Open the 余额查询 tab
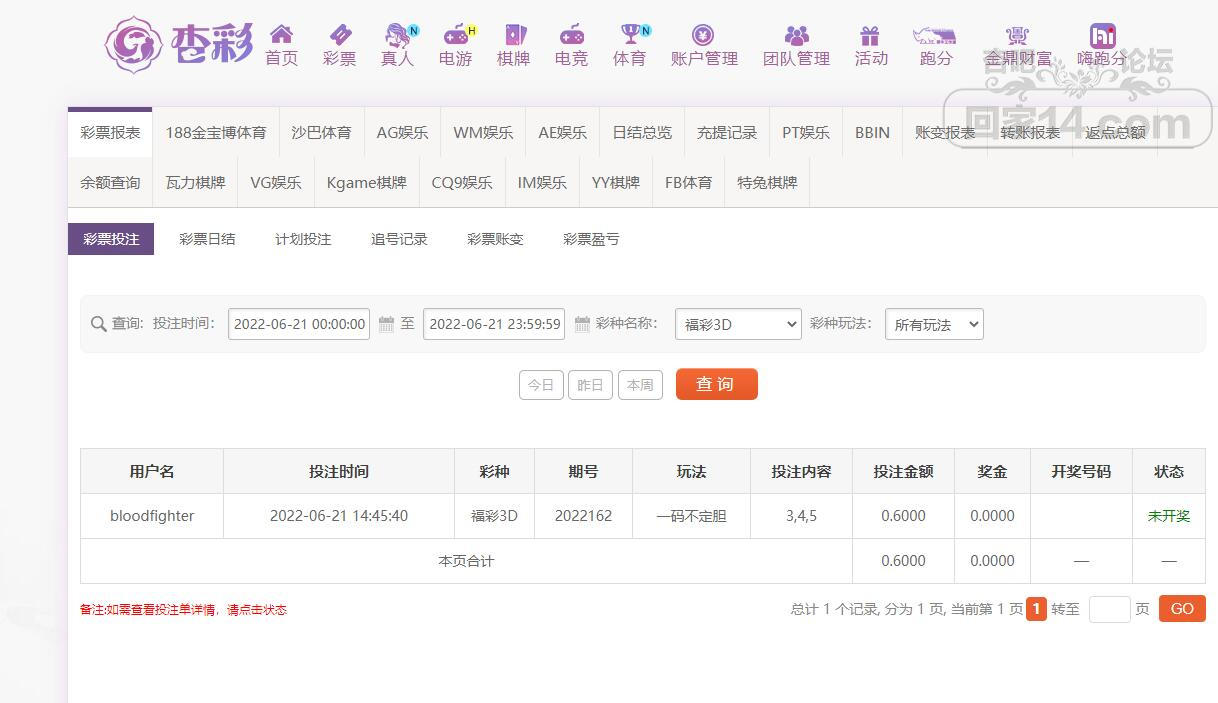 (110, 183)
